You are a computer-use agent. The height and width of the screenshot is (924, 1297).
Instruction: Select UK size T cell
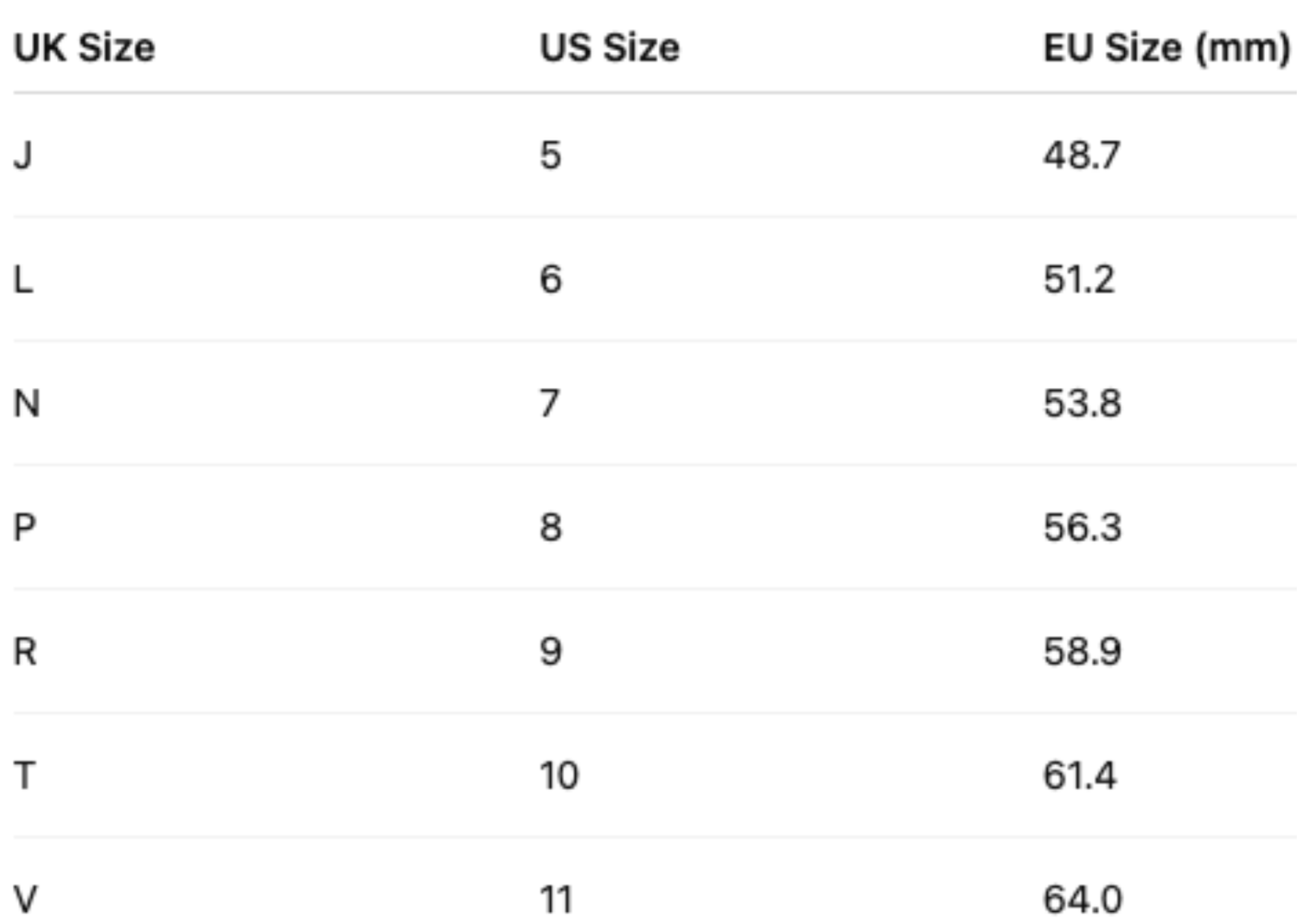24,775
